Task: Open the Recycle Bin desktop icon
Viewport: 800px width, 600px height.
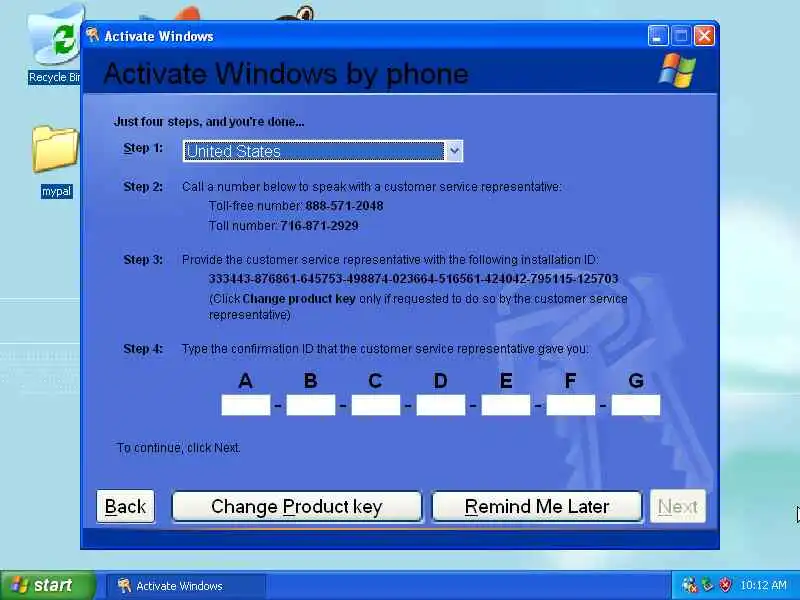Action: pos(55,43)
